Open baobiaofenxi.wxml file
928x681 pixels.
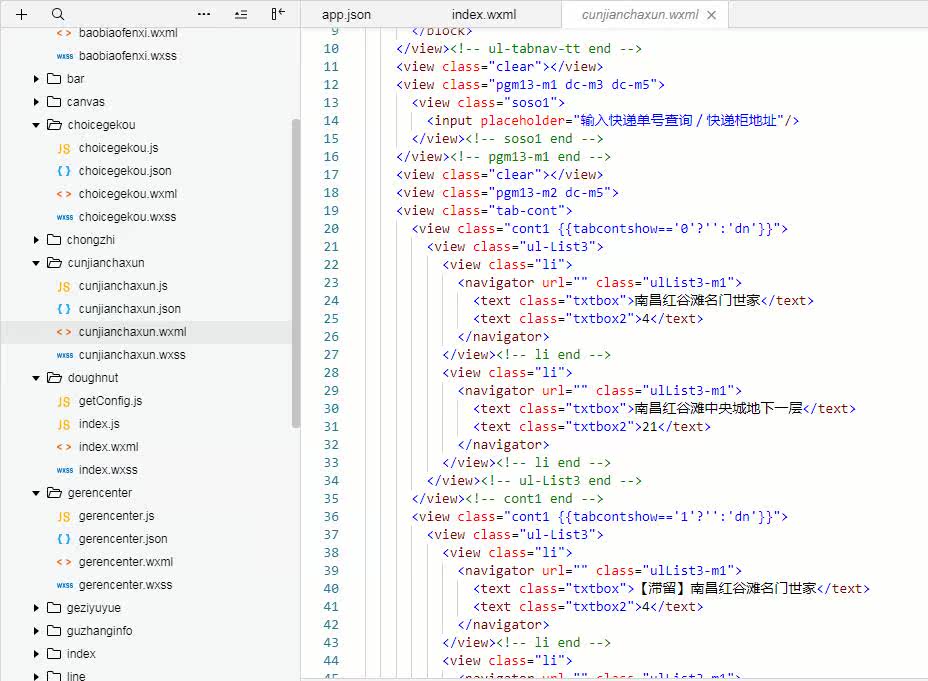click(128, 33)
